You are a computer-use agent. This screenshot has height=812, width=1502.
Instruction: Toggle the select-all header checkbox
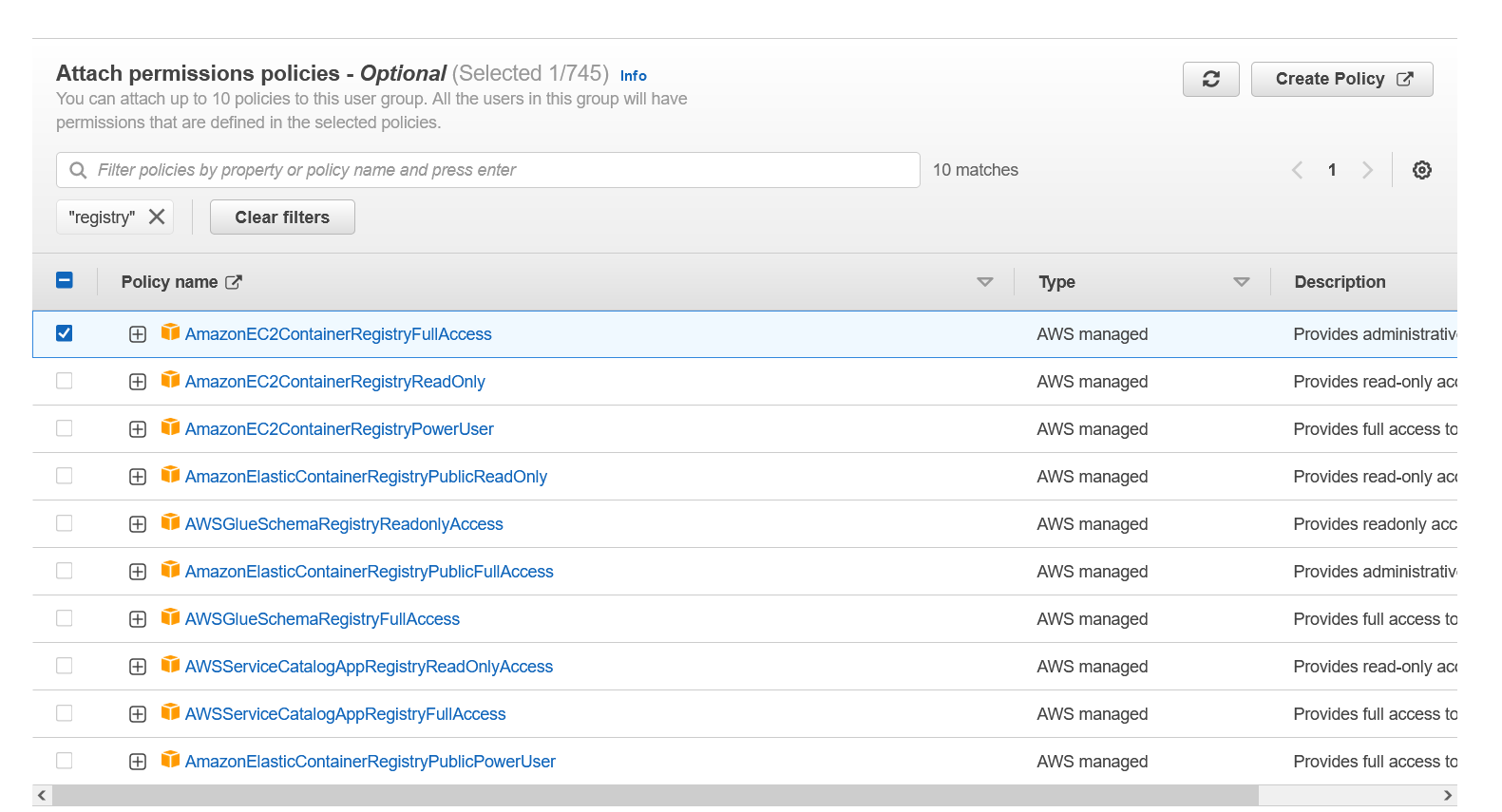(x=65, y=280)
